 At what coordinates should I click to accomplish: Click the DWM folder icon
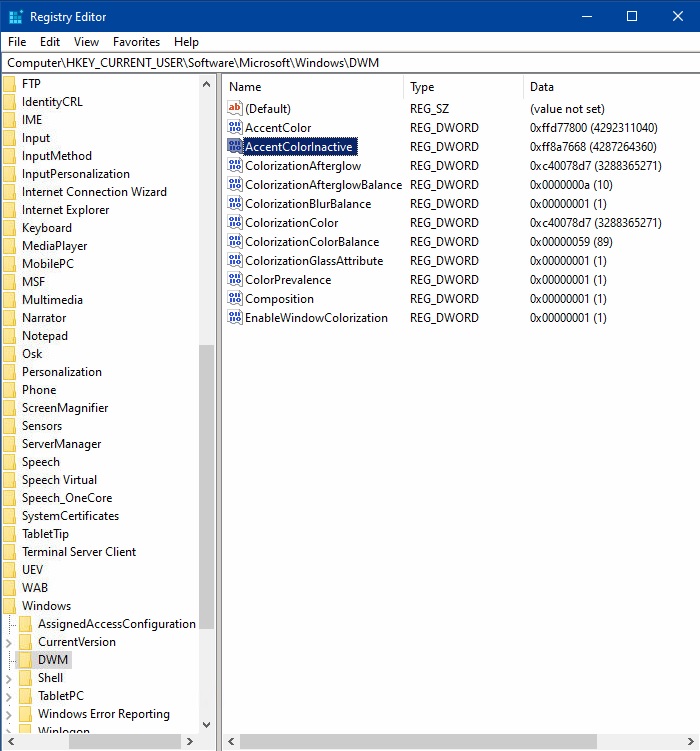[26, 660]
